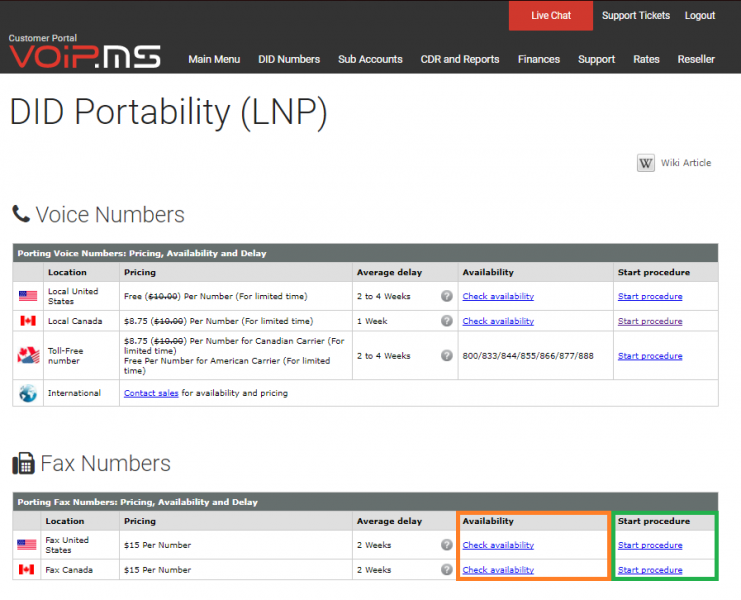Screen dimensions: 741x600
Task: Open the Reseller menu
Action: [696, 59]
